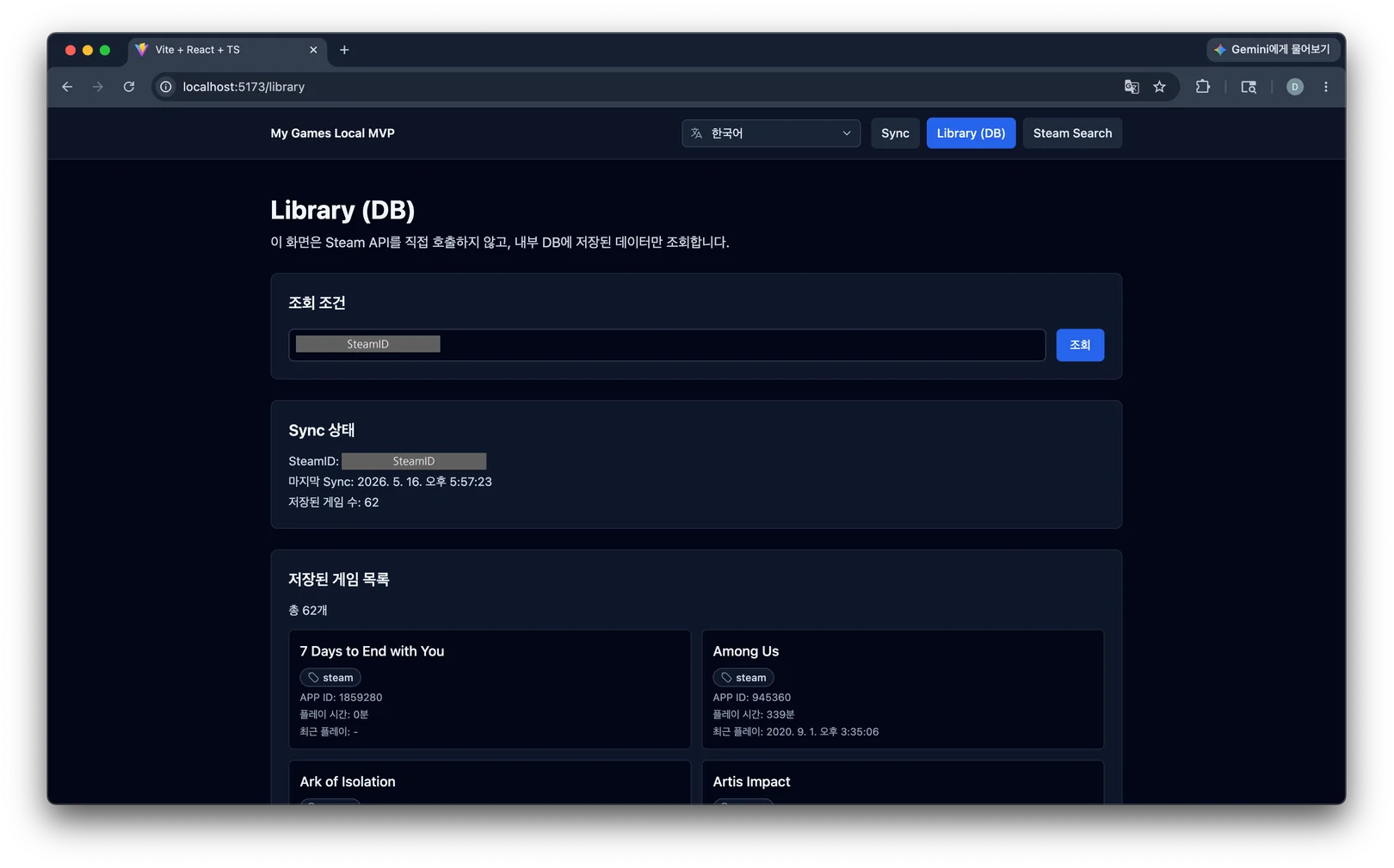Close the Vite + React + TS tab
This screenshot has height=868, width=1394.
(313, 50)
